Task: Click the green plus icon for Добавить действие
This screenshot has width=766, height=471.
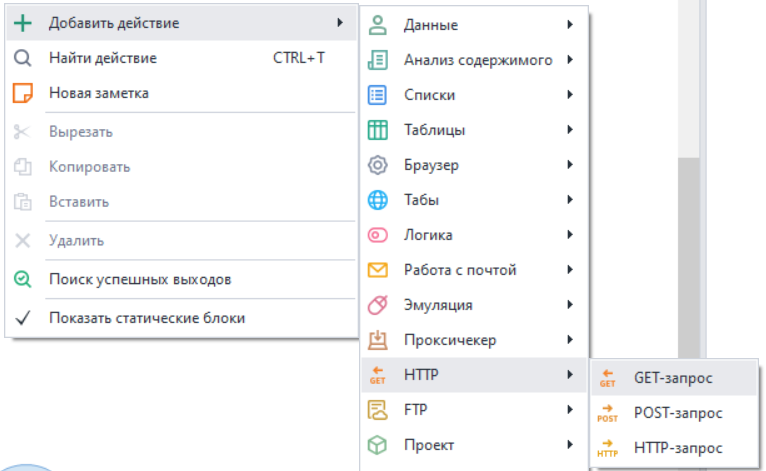Action: point(22,23)
